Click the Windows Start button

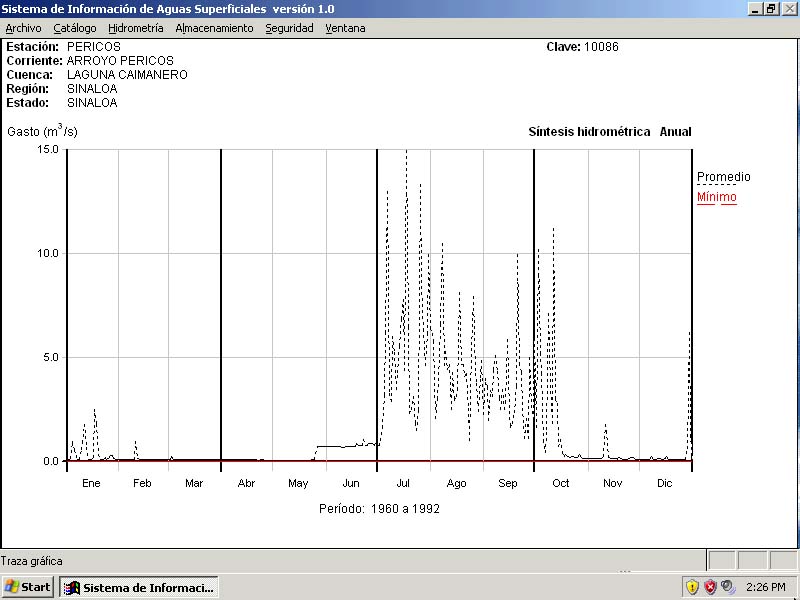pyautogui.click(x=28, y=587)
